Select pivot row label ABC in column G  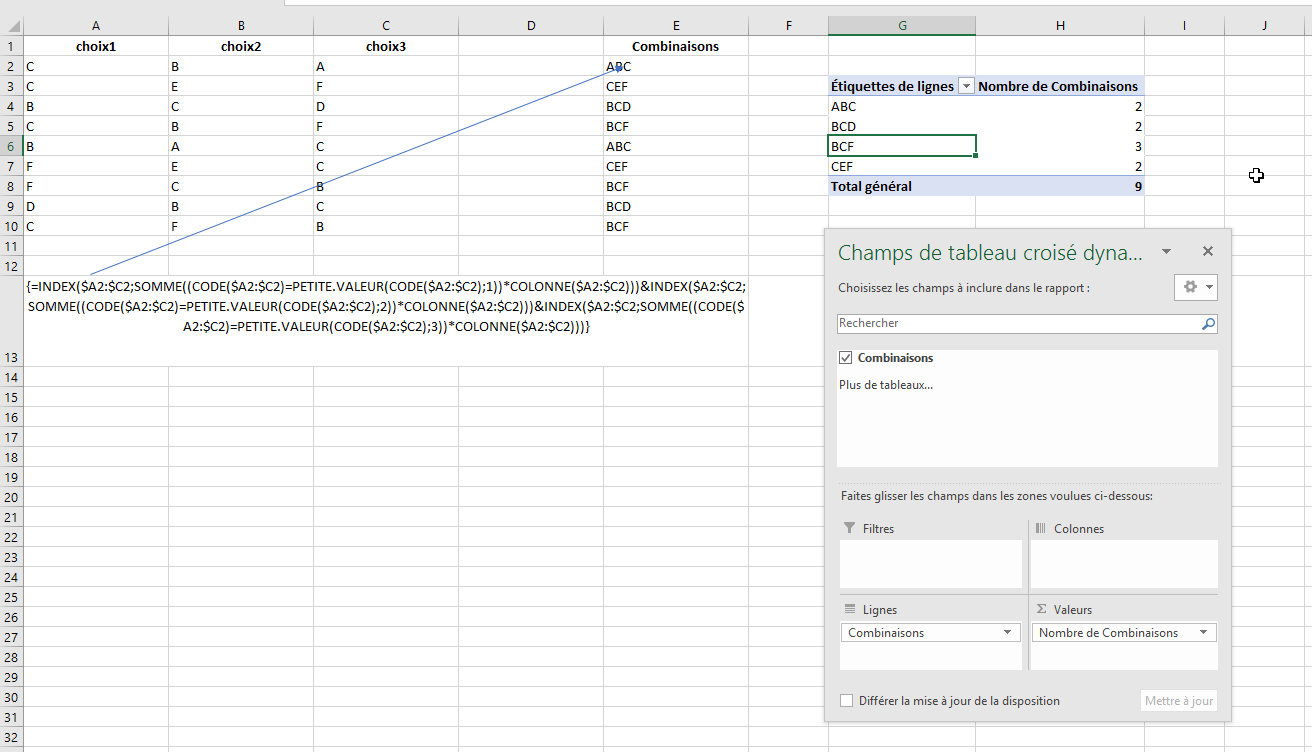point(902,106)
